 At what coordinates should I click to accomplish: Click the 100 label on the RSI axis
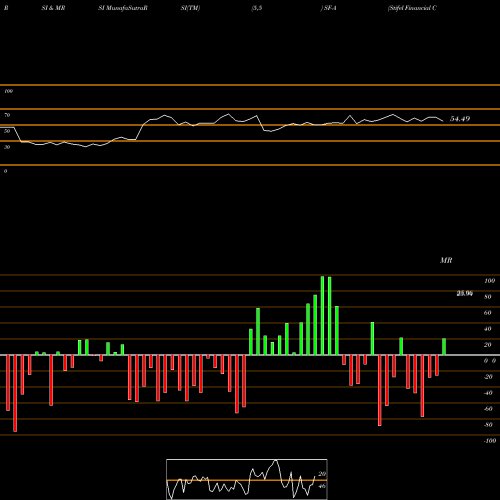tap(8, 91)
